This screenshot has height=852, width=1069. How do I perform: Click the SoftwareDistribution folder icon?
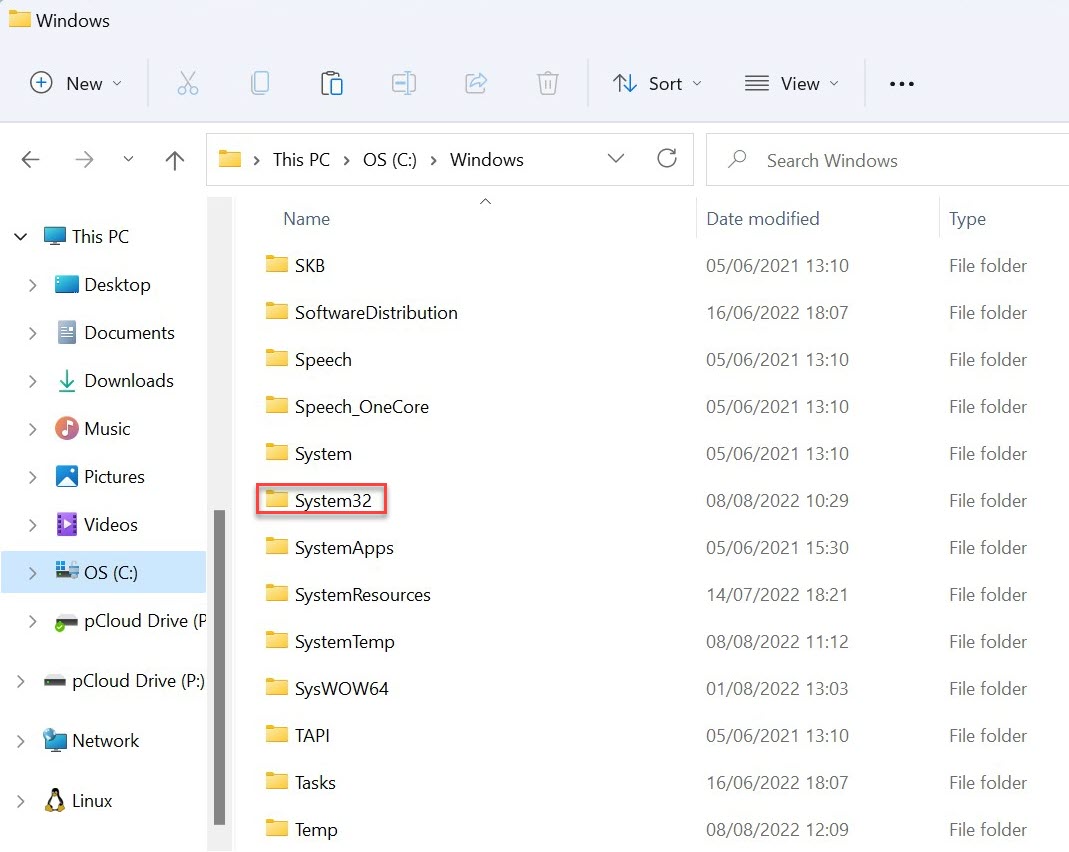(x=277, y=311)
